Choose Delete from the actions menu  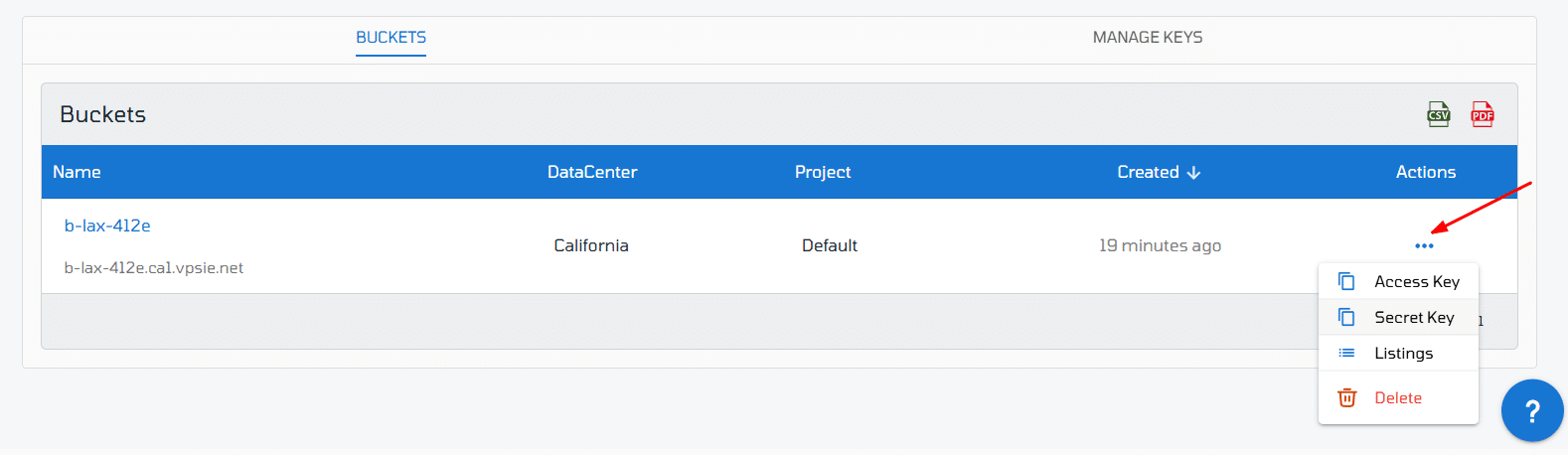click(x=1398, y=397)
